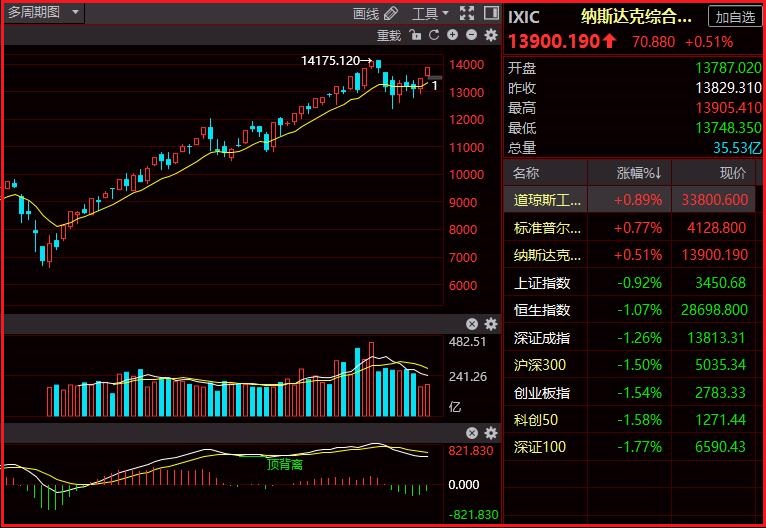Click the 最低 value 13748.350
766x528 pixels.
[x=728, y=128]
